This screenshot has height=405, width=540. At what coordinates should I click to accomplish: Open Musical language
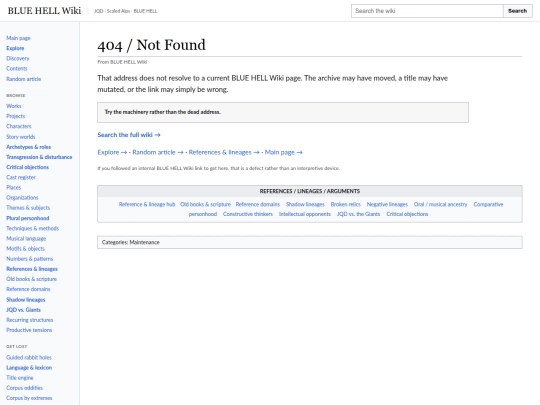tap(26, 238)
